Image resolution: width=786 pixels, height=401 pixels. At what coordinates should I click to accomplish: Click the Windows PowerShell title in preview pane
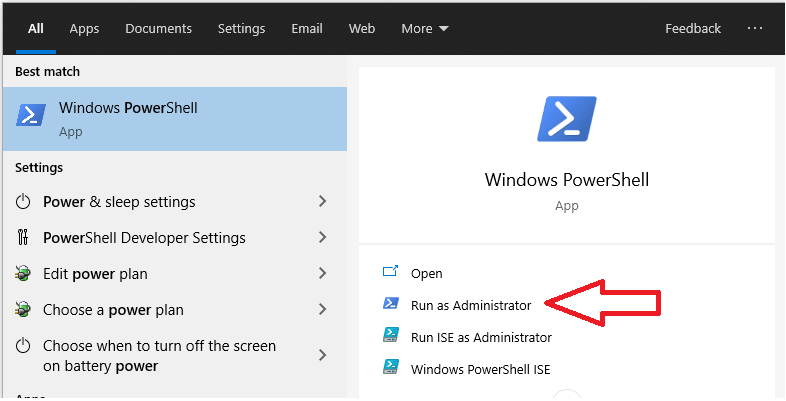click(x=567, y=179)
